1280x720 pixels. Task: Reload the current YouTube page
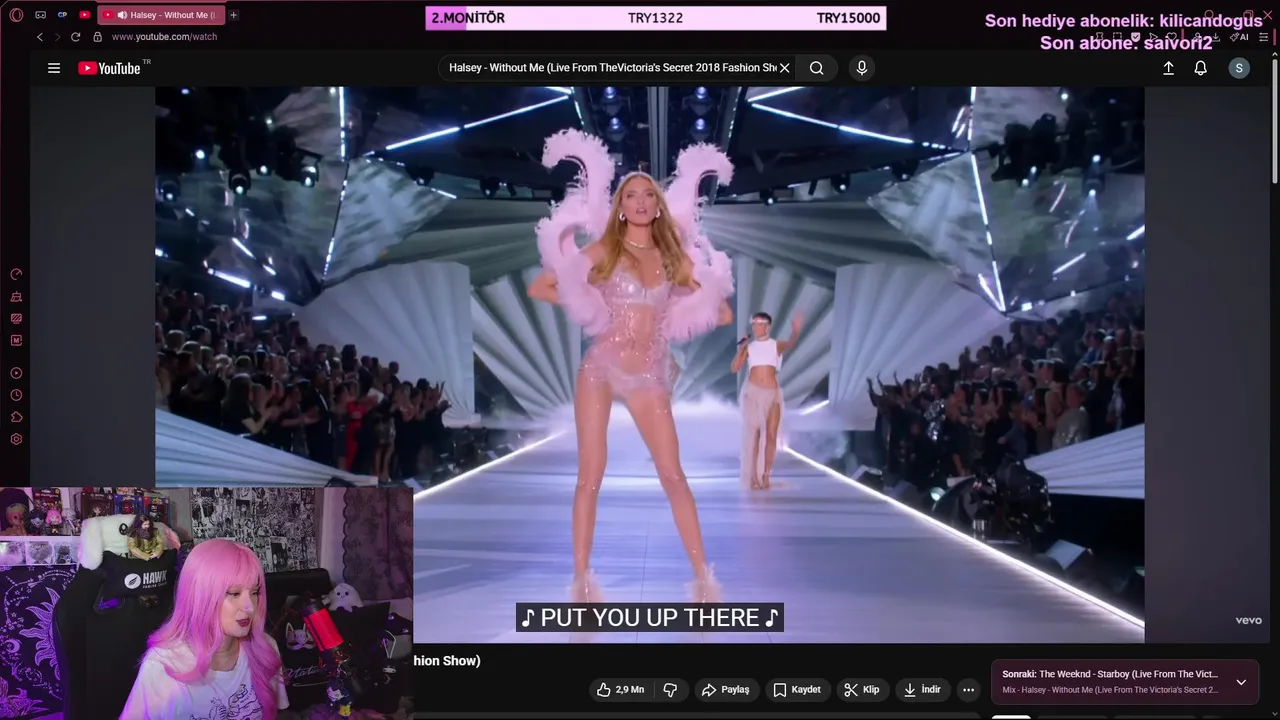coord(75,36)
